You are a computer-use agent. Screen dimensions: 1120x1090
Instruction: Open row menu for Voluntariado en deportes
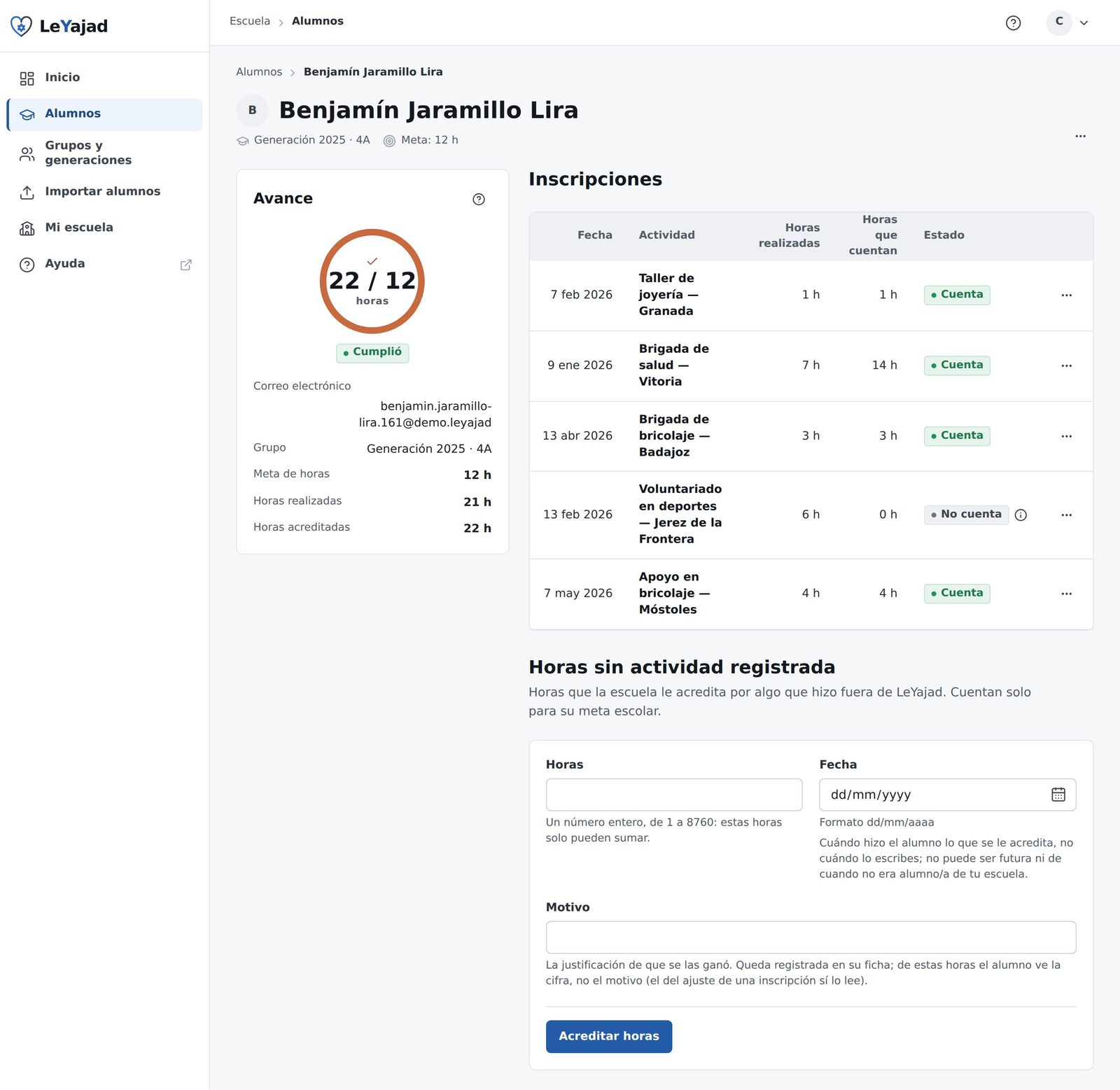pyautogui.click(x=1066, y=515)
